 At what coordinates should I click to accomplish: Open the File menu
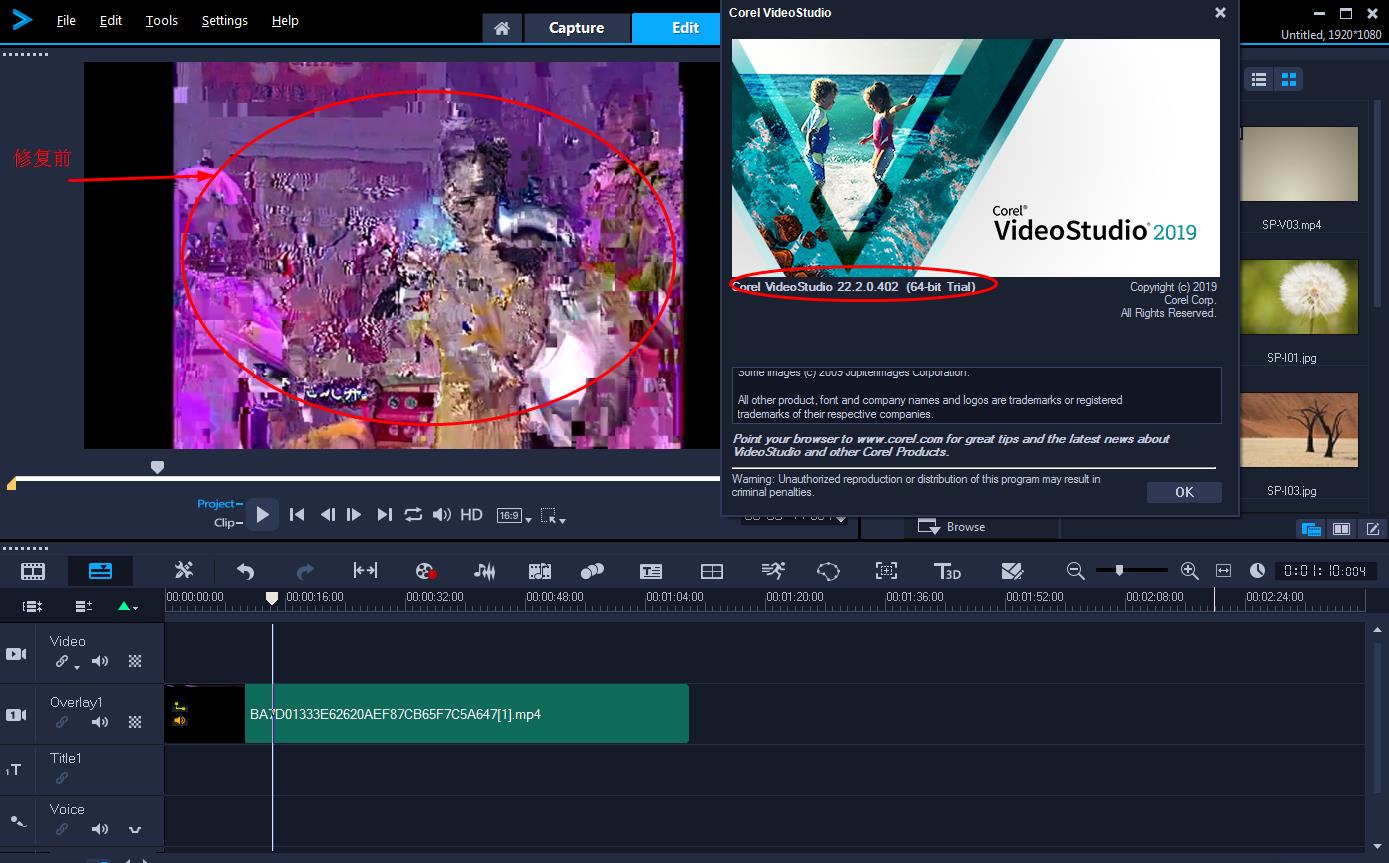pos(66,20)
